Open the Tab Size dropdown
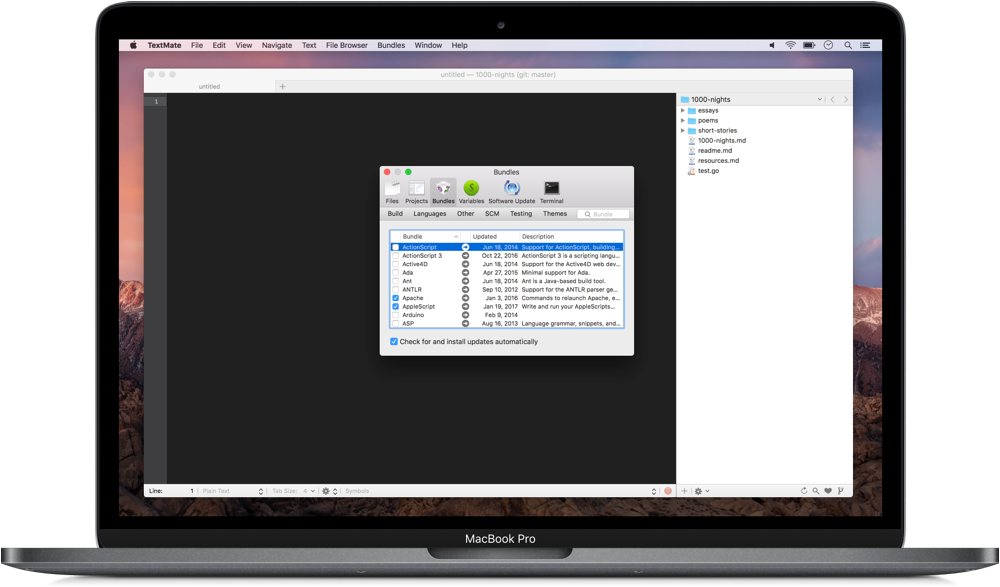Screen dimensions: 1000x587 click(x=294, y=491)
